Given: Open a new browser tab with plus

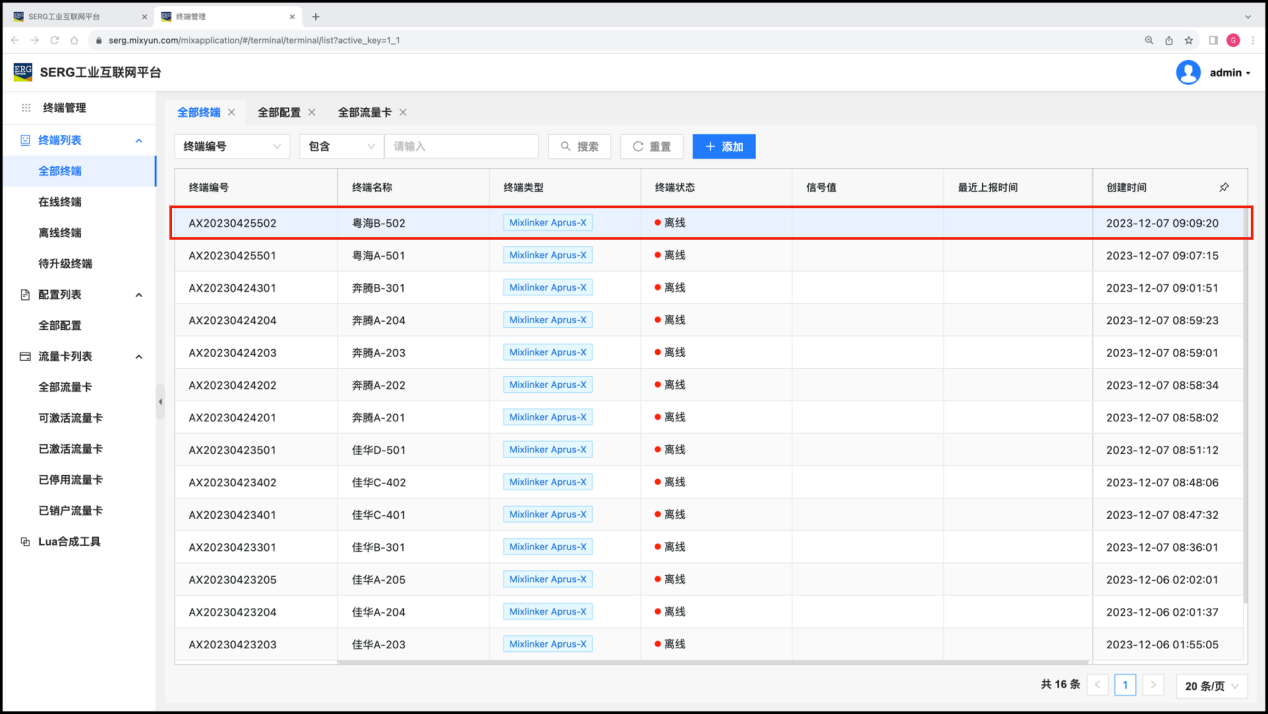Looking at the screenshot, I should [x=316, y=17].
